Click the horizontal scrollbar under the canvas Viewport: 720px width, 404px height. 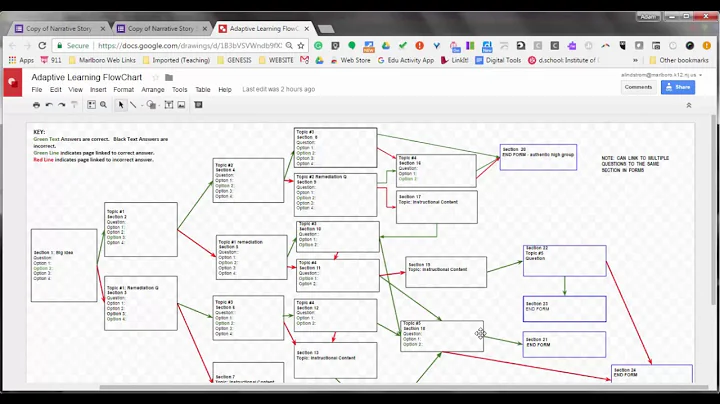404,387
